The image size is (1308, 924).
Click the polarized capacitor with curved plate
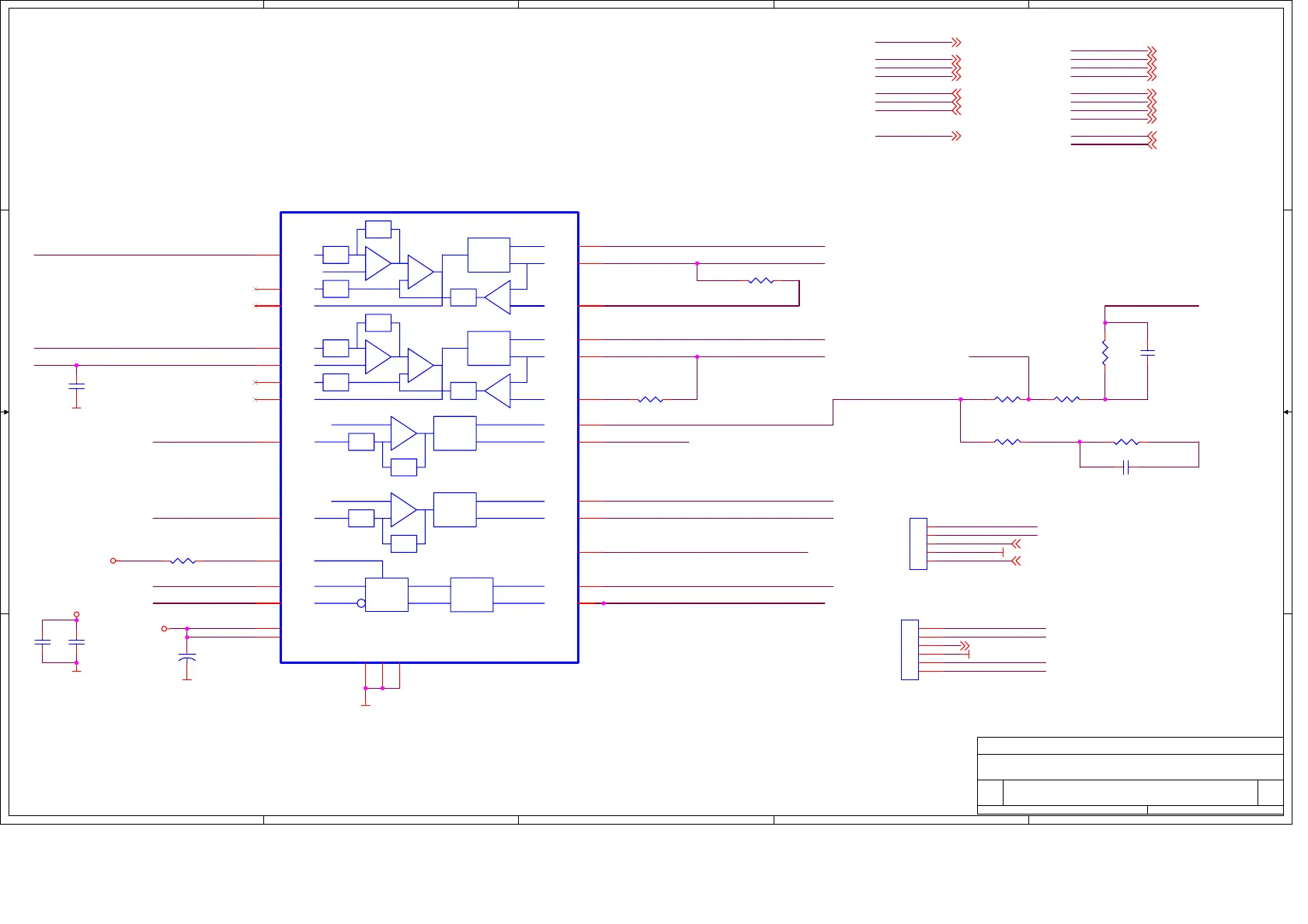coord(187,658)
